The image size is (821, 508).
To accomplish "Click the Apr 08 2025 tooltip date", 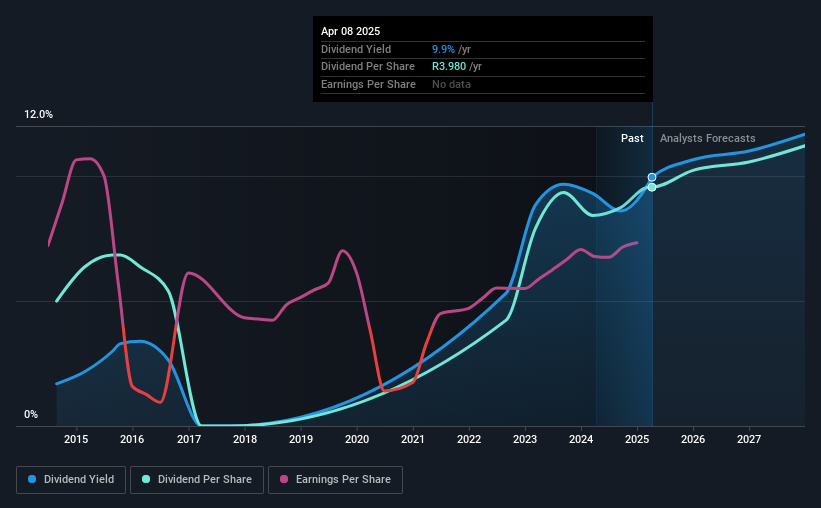I will point(350,31).
